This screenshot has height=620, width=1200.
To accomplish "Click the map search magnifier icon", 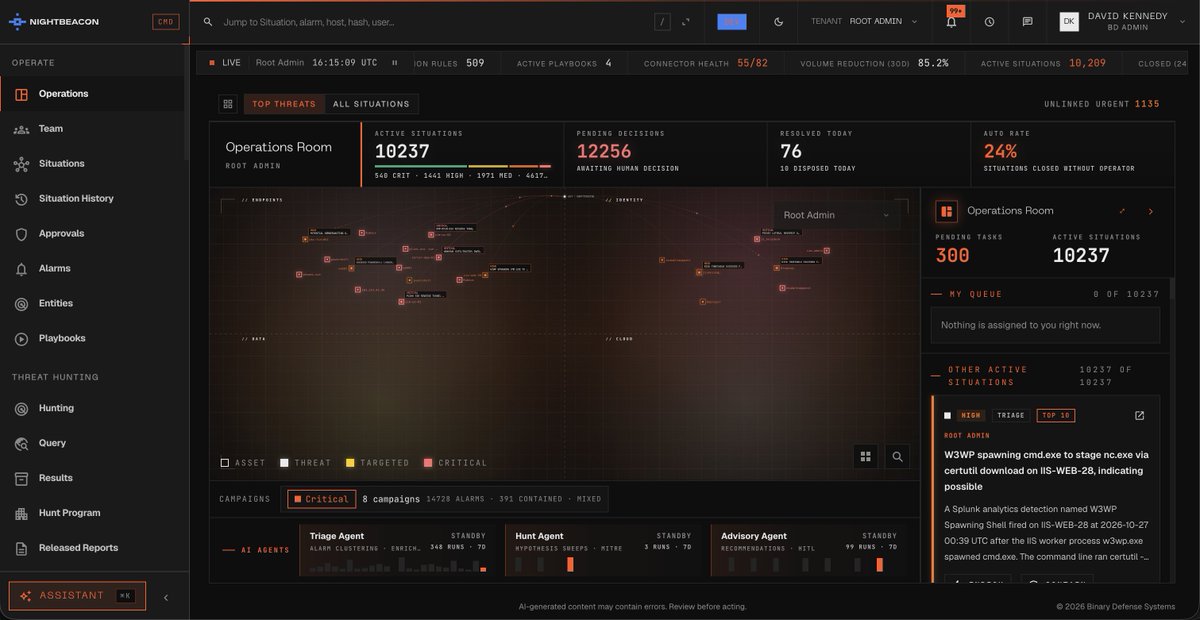I will tap(898, 456).
